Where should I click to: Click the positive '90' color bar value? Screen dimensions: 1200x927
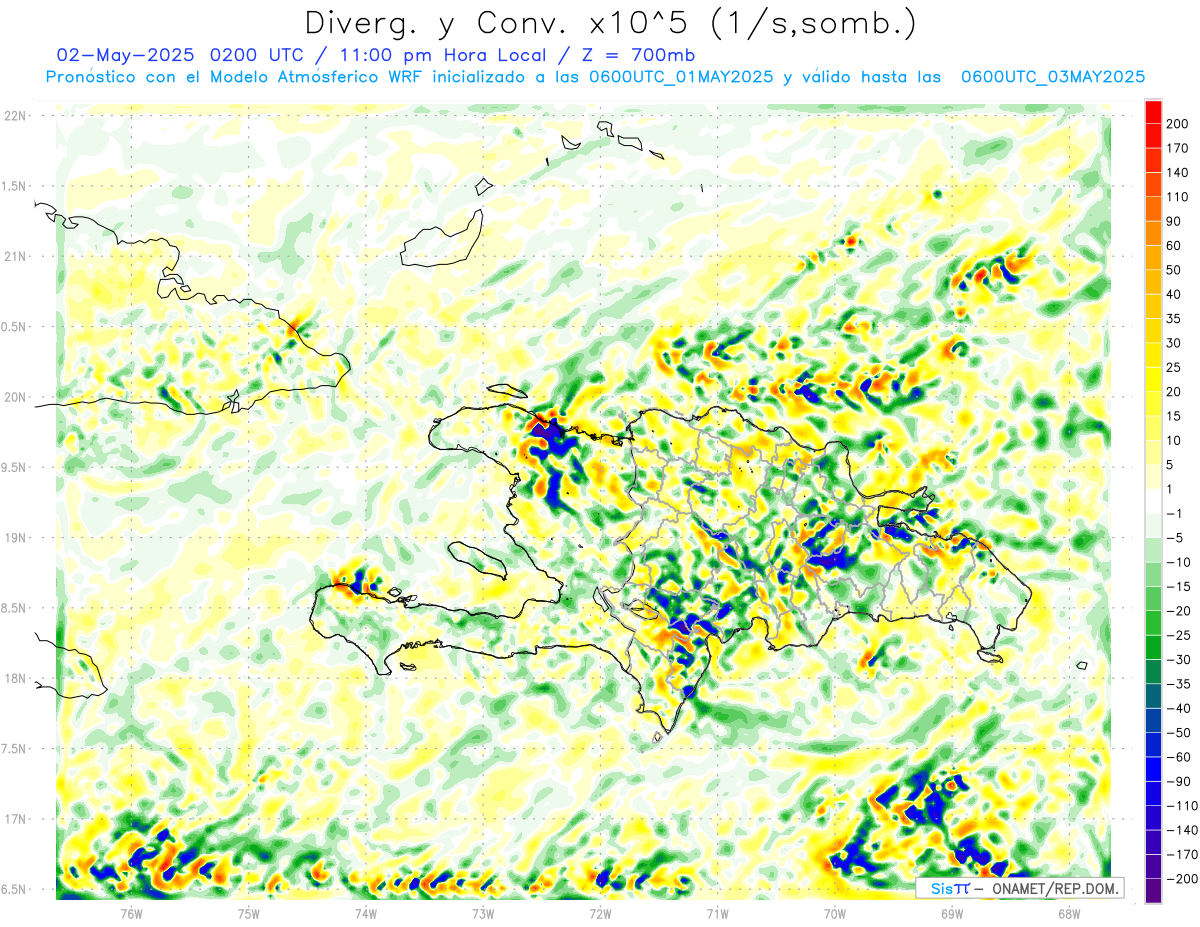pyautogui.click(x=1175, y=221)
